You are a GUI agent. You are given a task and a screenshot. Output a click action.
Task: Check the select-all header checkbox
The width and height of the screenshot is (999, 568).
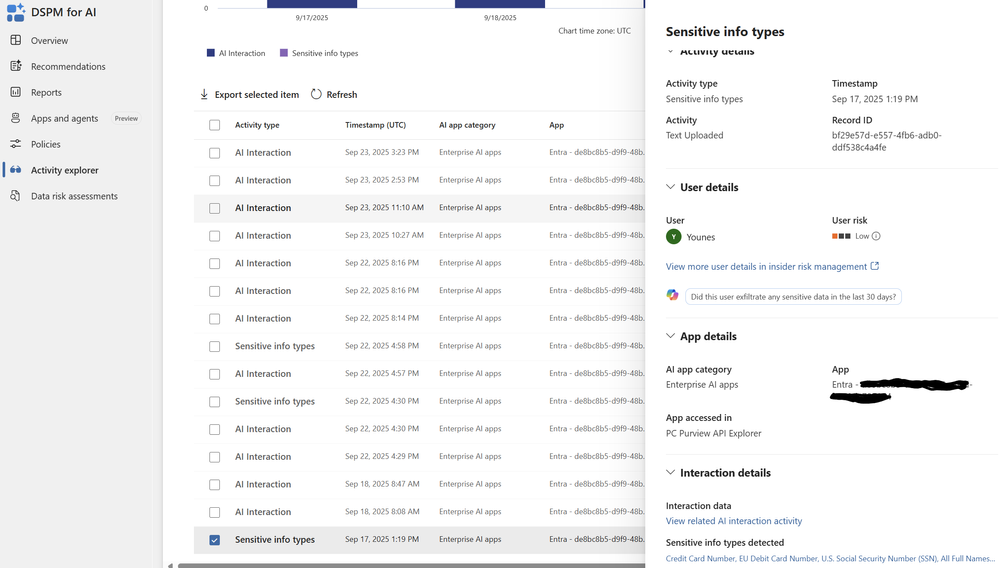(215, 125)
